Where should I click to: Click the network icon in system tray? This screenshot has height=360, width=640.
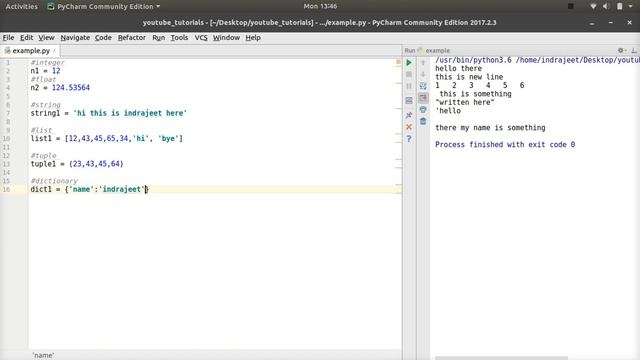tap(593, 6)
